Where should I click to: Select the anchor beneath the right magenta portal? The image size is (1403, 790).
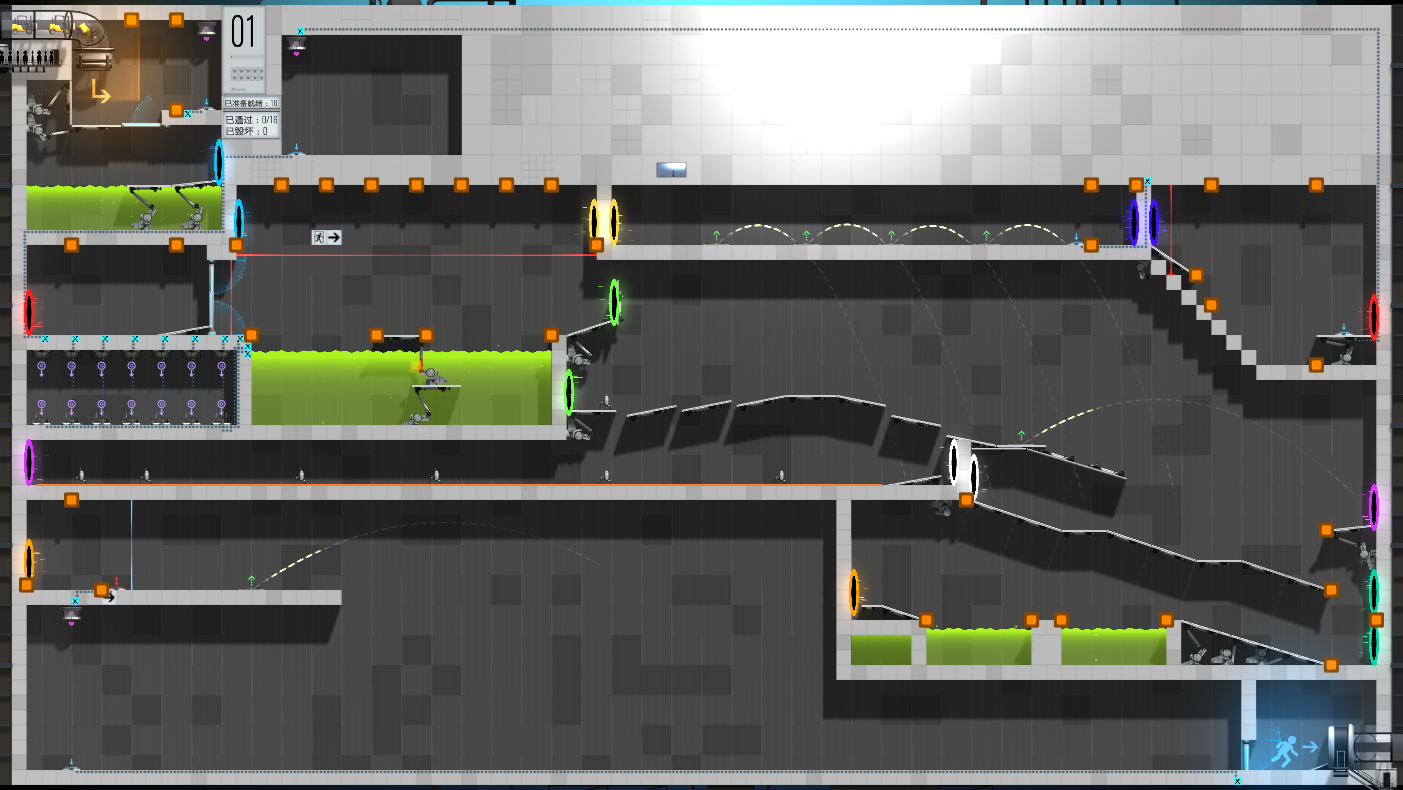[x=1326, y=530]
